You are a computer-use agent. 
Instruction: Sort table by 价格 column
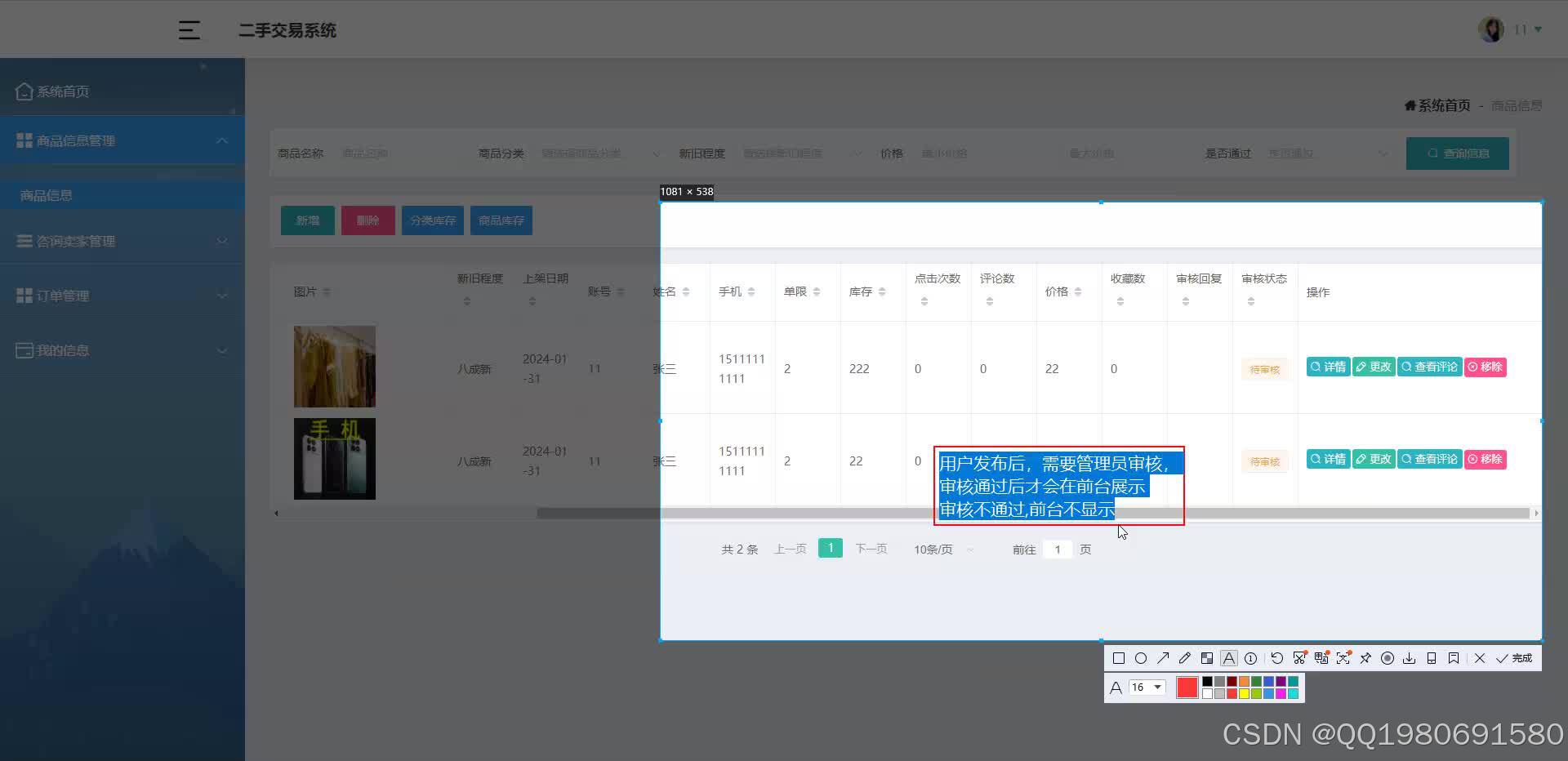[1078, 292]
